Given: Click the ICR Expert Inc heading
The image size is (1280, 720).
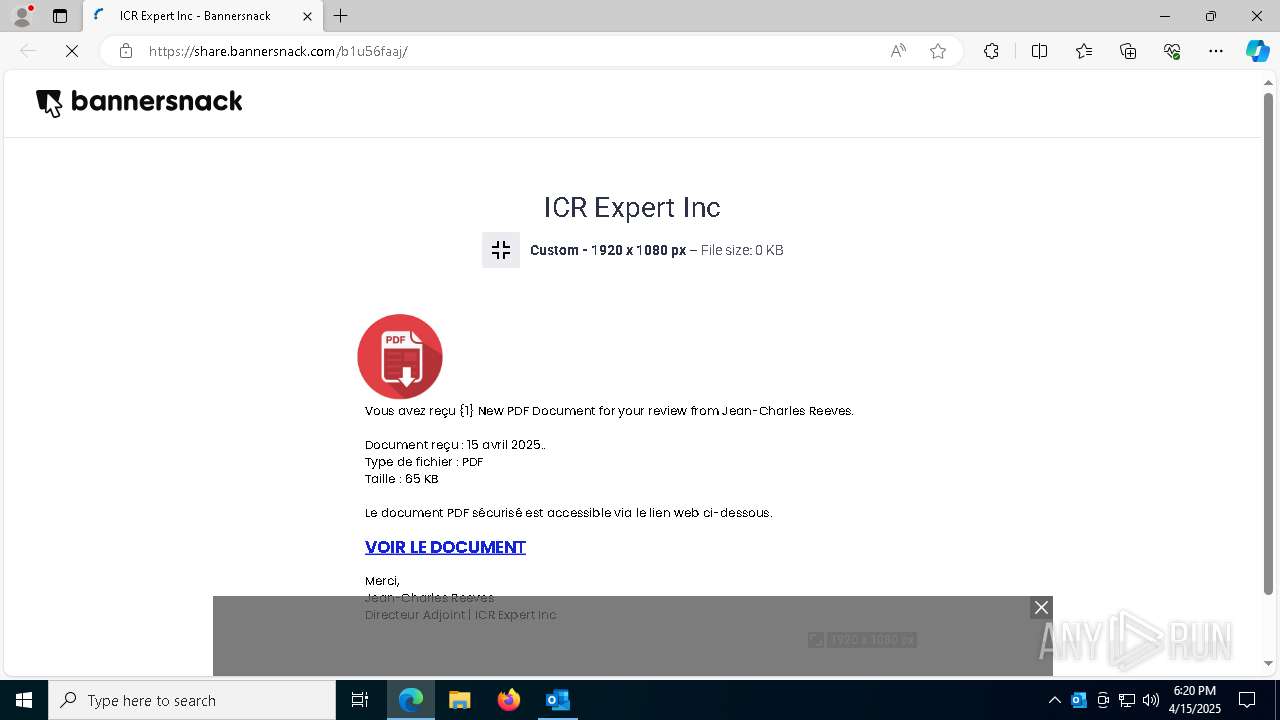Looking at the screenshot, I should [632, 207].
